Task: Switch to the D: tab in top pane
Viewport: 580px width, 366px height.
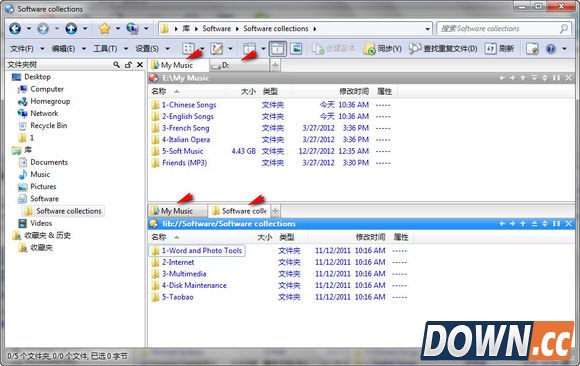Action: pyautogui.click(x=239, y=66)
